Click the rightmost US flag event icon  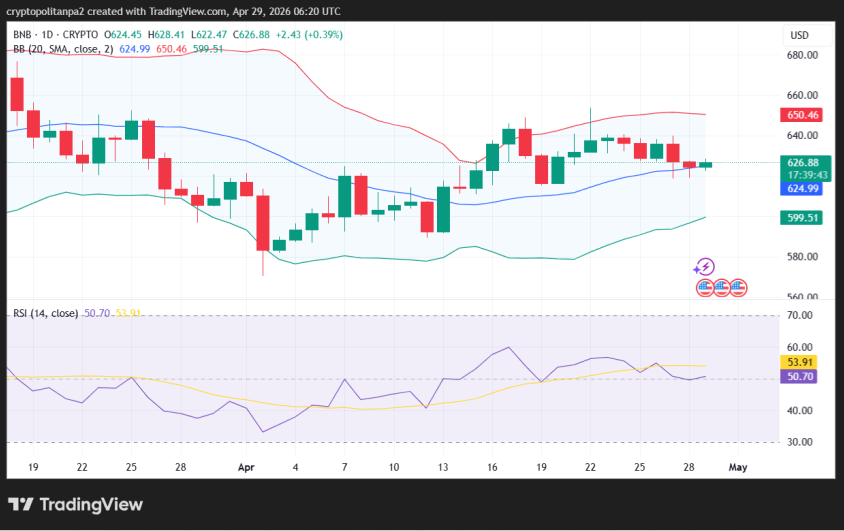[738, 288]
